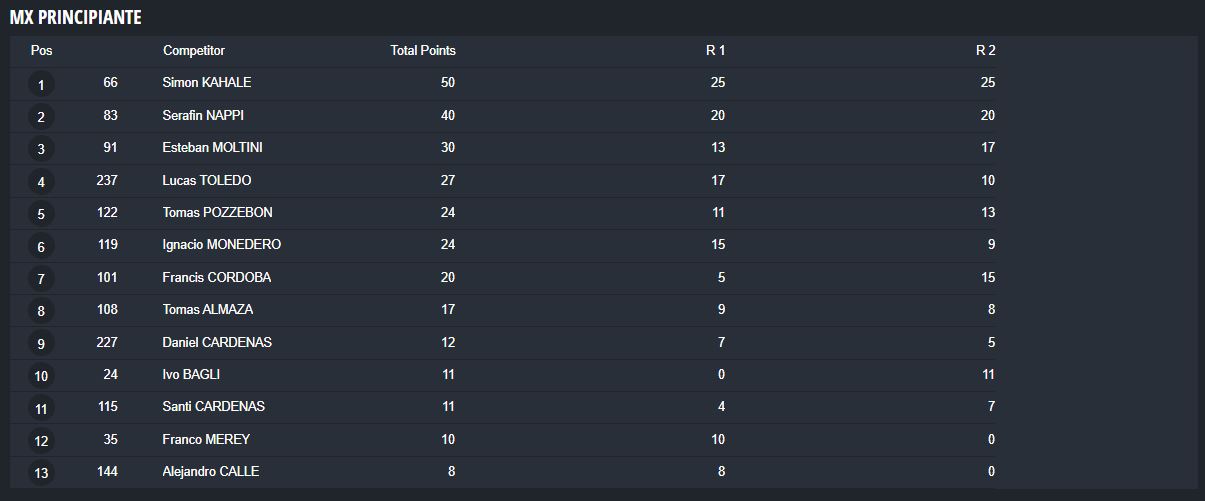1205x501 pixels.
Task: Open competitor Simon KAHALE
Action: [207, 83]
